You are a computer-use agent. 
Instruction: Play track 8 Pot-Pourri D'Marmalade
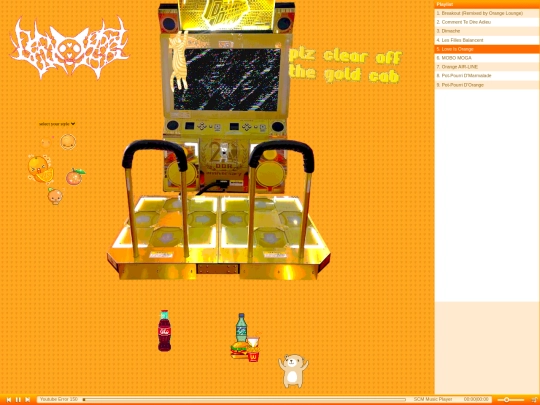coord(487,76)
